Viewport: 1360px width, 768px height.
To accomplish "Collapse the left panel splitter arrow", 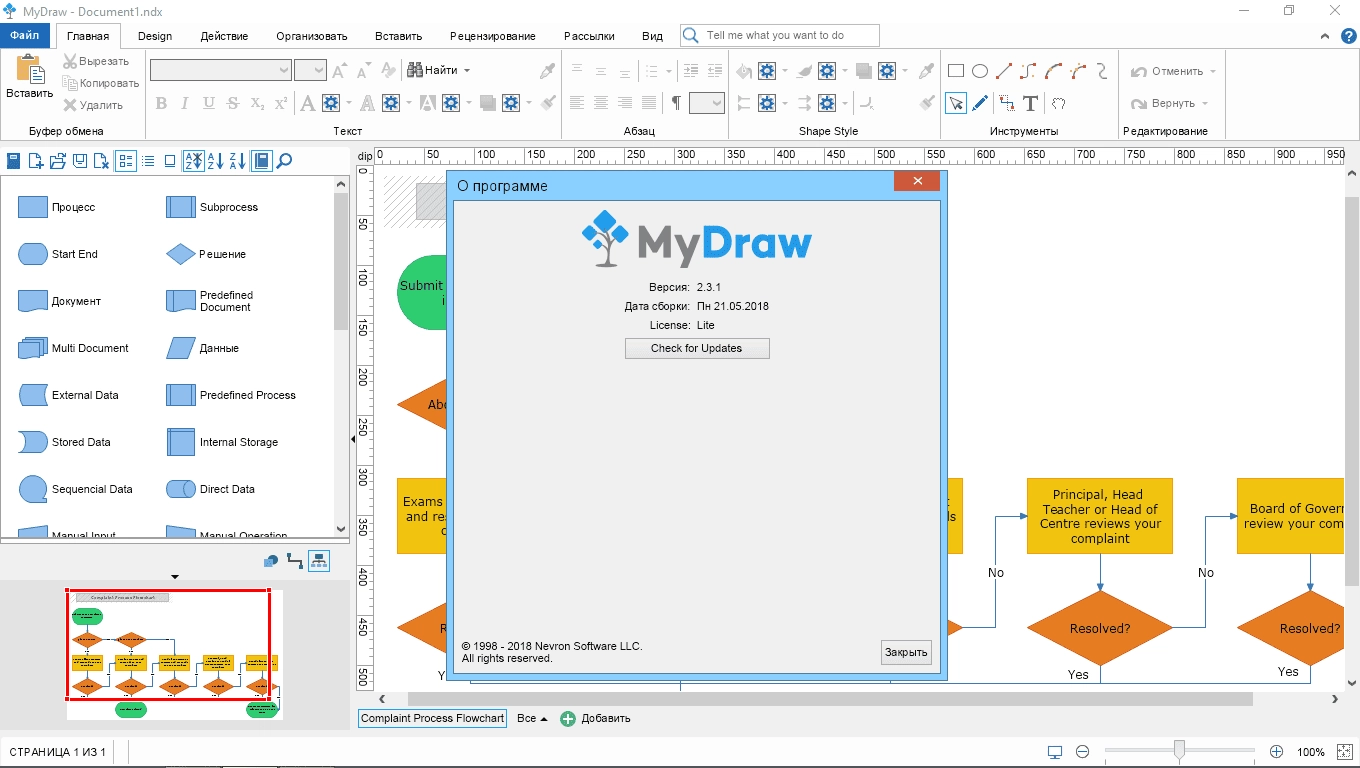I will 353,439.
